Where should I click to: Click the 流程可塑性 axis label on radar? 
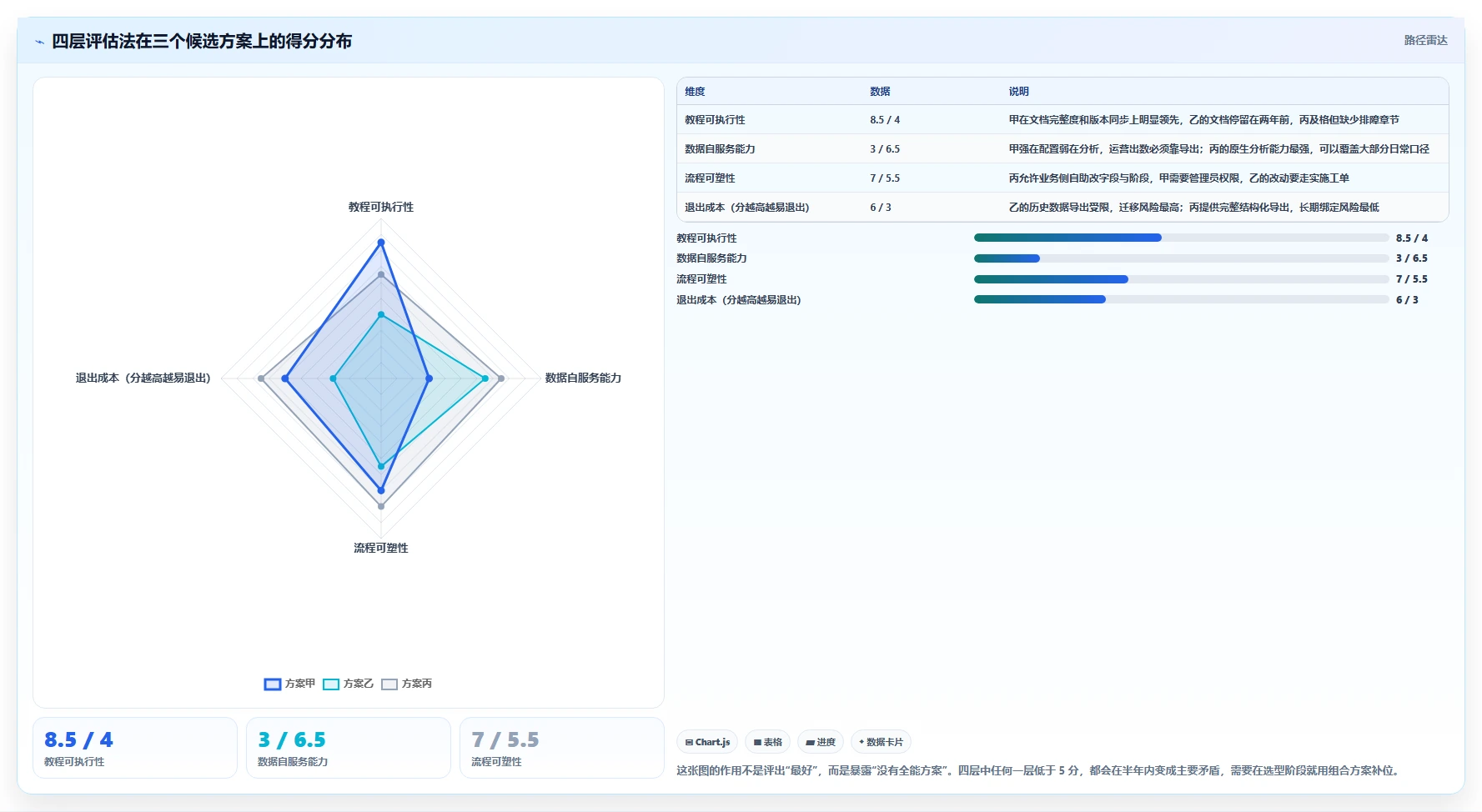pos(381,549)
